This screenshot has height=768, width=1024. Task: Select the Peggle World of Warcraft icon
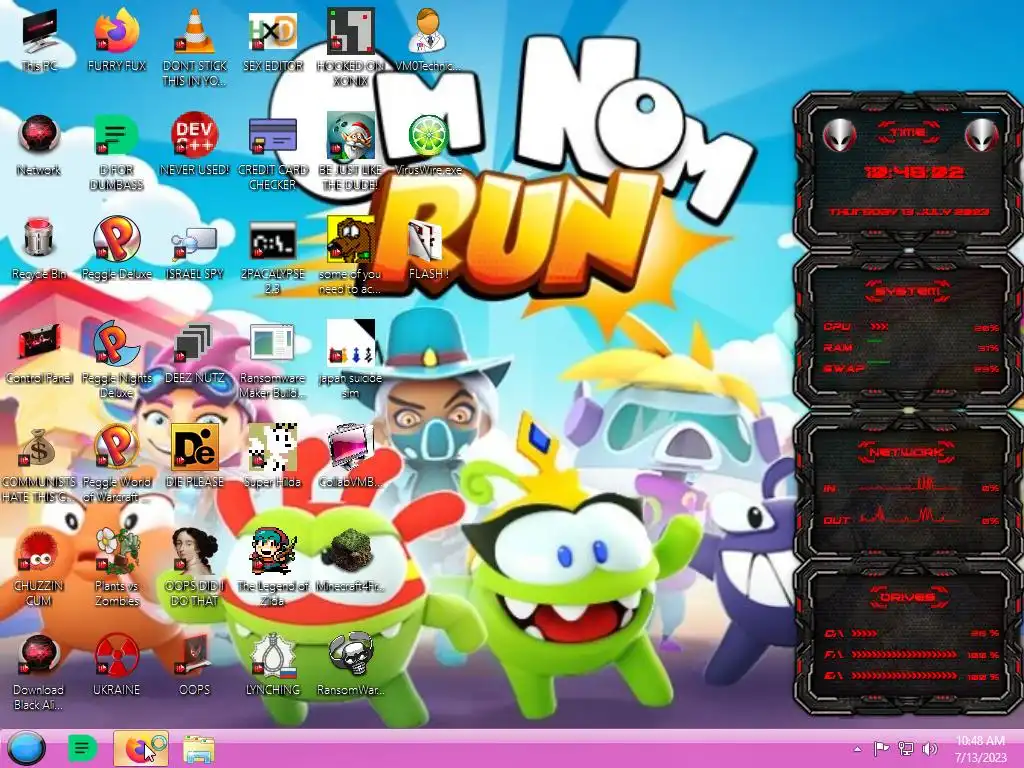(117, 448)
